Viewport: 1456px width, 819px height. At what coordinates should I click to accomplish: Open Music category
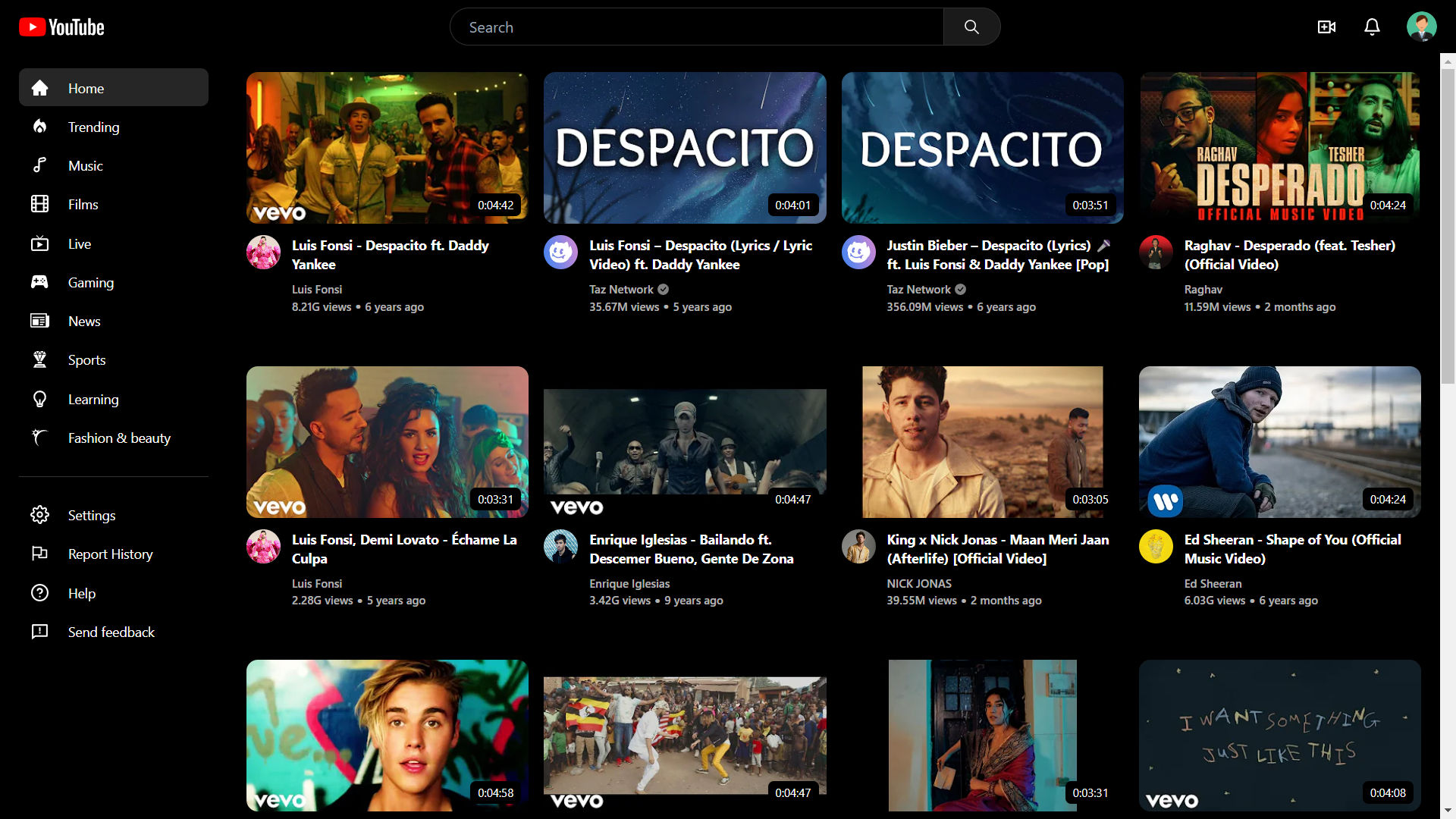tap(114, 165)
